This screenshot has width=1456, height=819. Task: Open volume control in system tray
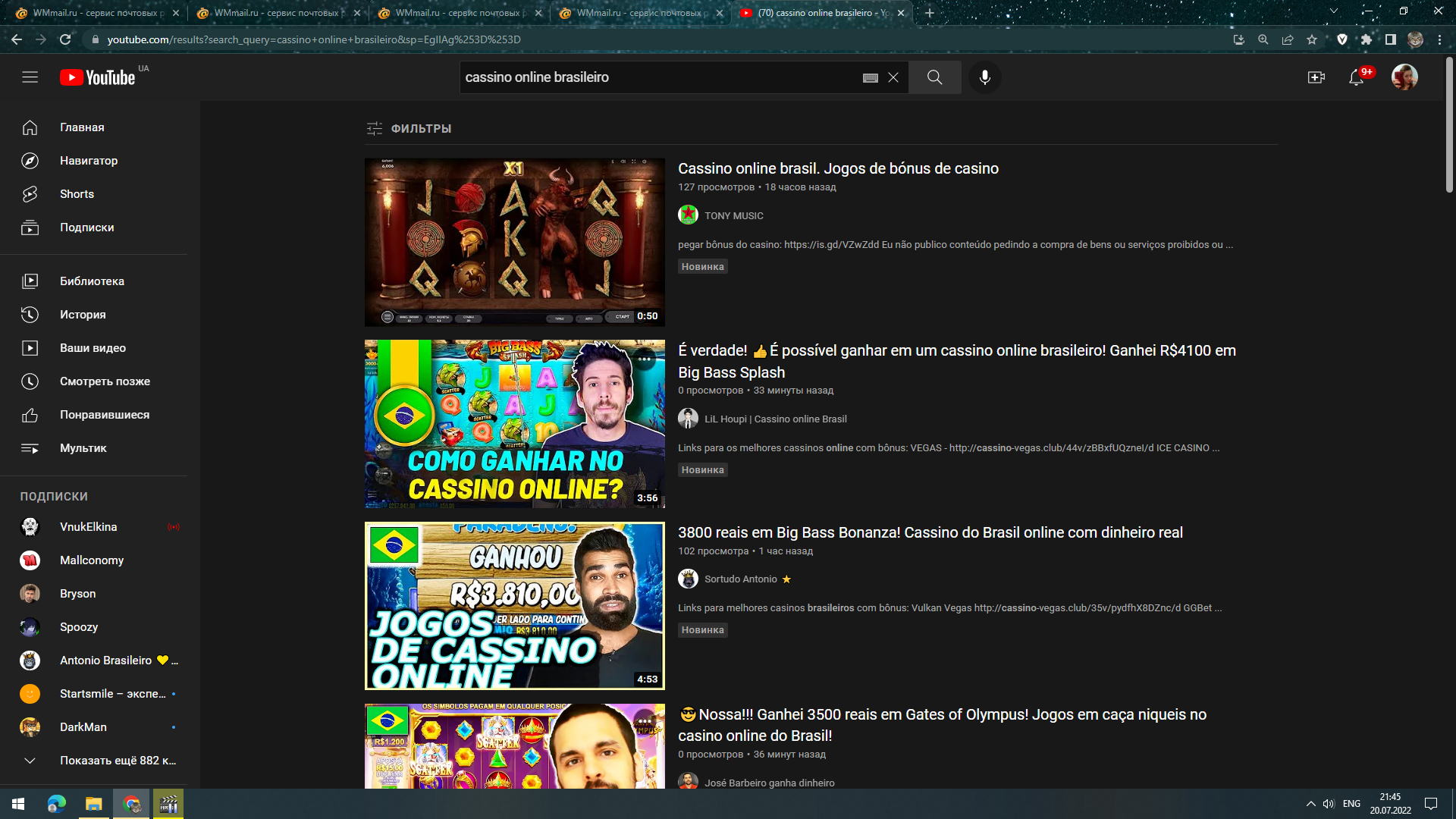click(1329, 804)
